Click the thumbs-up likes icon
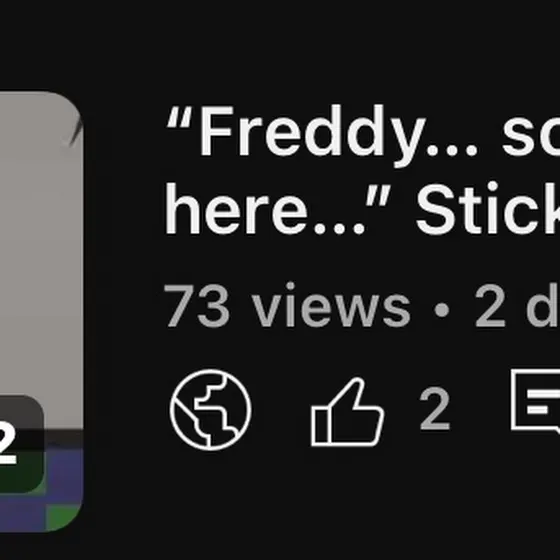The height and width of the screenshot is (560, 560). (x=347, y=412)
